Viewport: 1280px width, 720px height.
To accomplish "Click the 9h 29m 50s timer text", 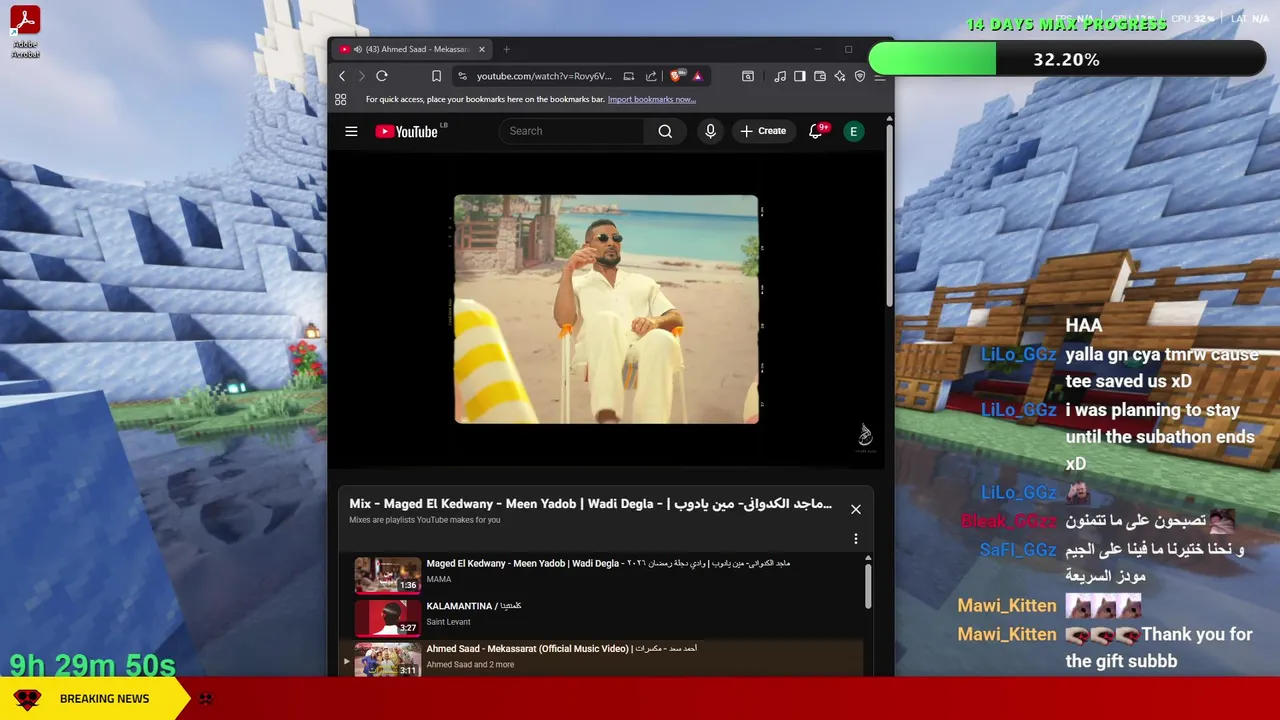I will 92,665.
